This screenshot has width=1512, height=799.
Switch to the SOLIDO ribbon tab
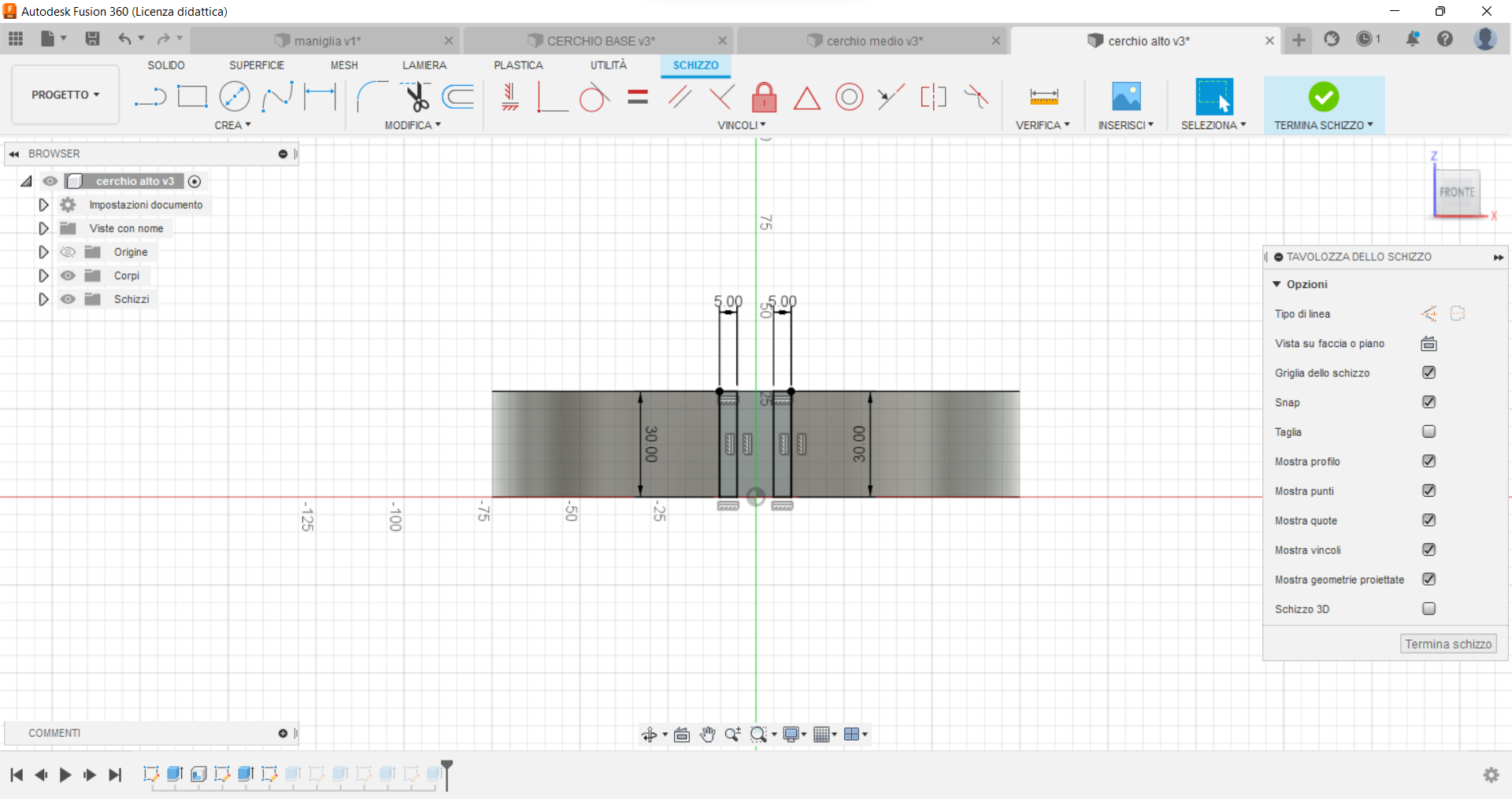165,65
